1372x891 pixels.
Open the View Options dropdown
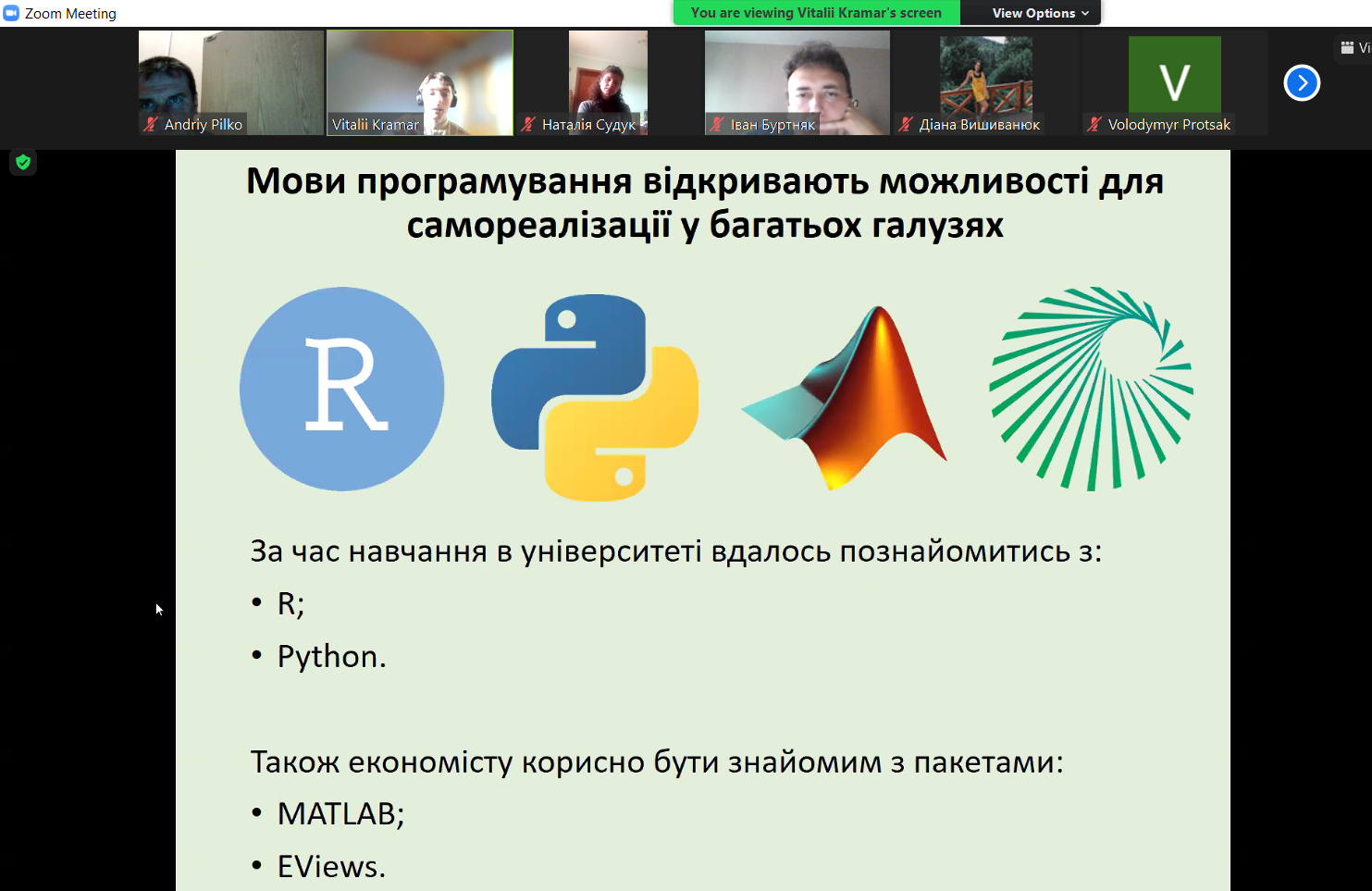pyautogui.click(x=1040, y=13)
